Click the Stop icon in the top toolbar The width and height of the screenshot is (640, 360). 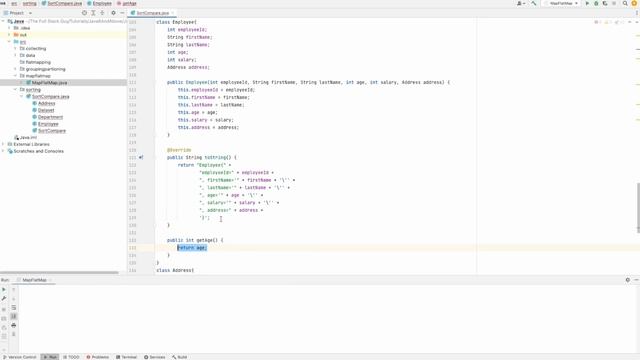[614, 3]
